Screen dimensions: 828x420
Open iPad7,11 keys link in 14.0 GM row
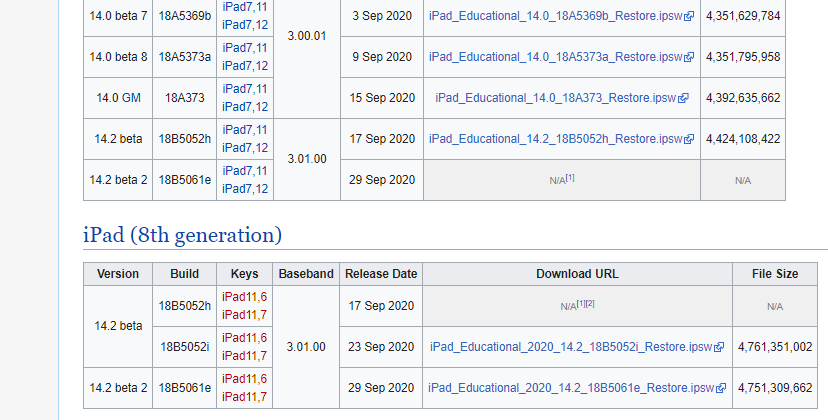tap(245, 89)
